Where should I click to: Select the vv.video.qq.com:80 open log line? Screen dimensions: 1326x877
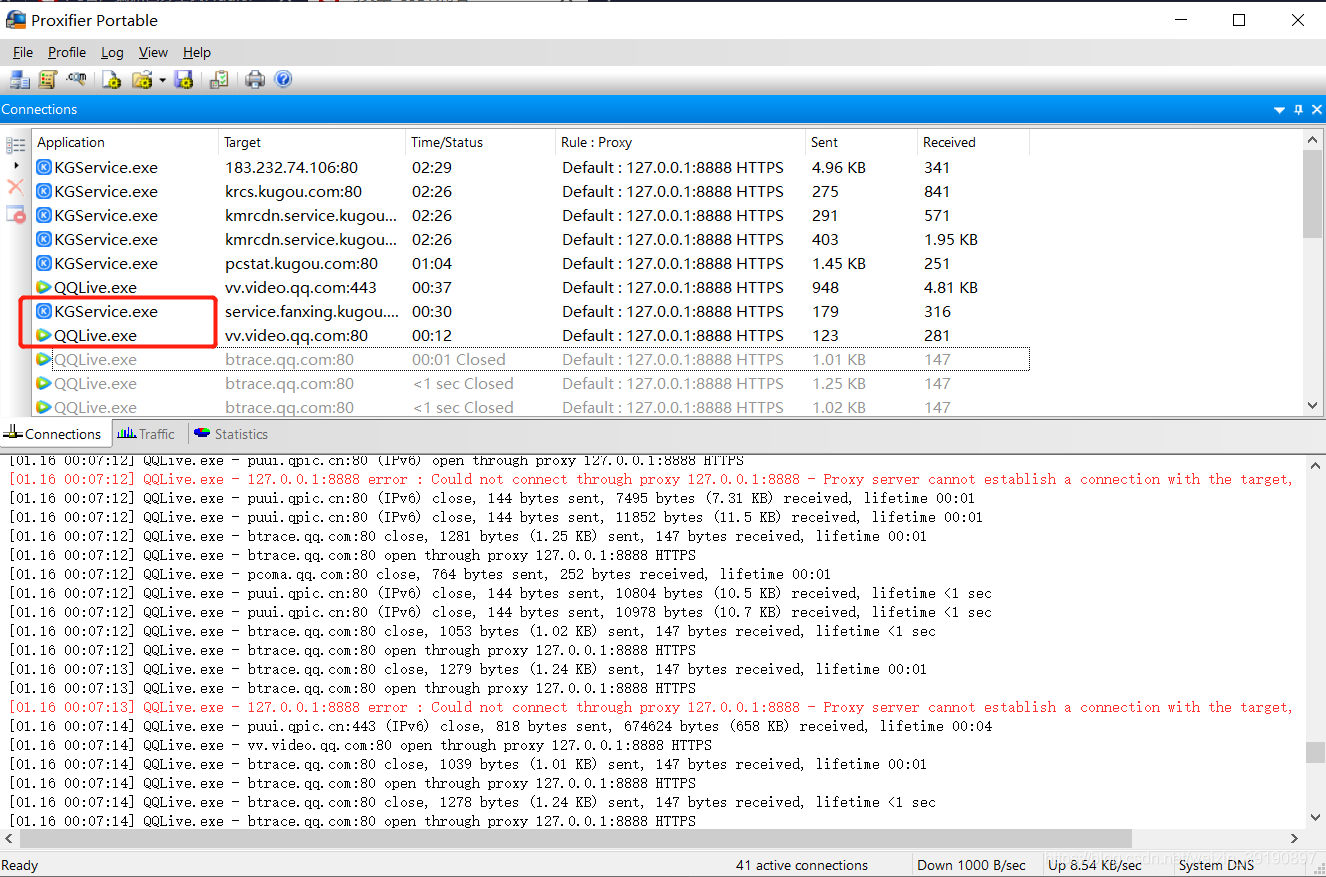point(360,745)
